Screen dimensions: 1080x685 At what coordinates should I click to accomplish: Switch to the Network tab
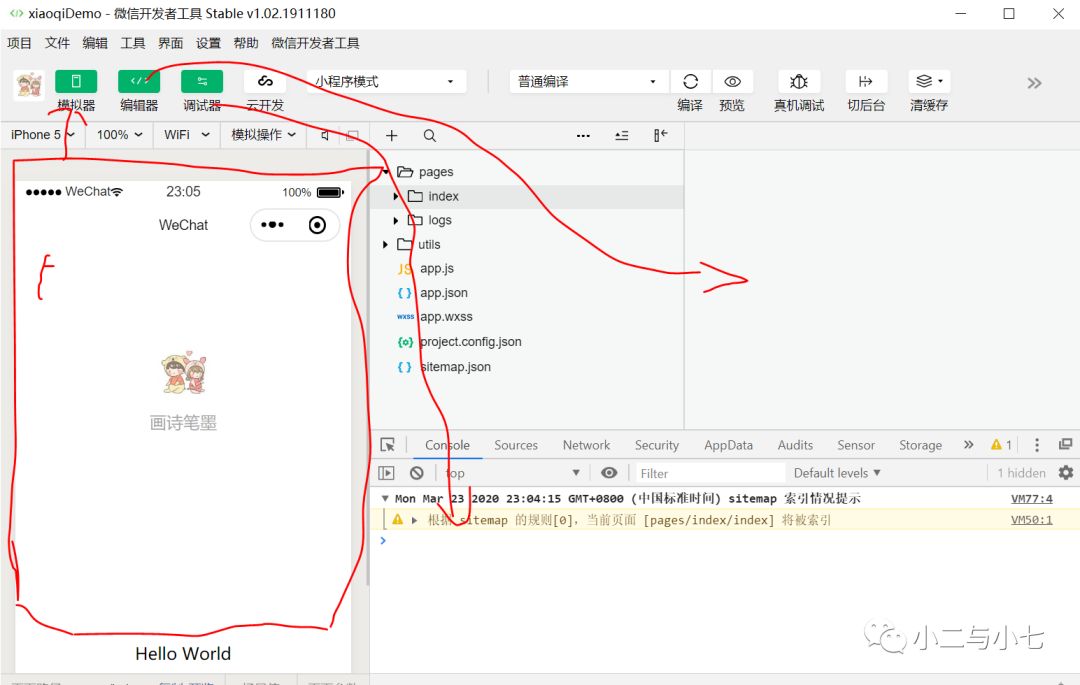[x=586, y=445]
